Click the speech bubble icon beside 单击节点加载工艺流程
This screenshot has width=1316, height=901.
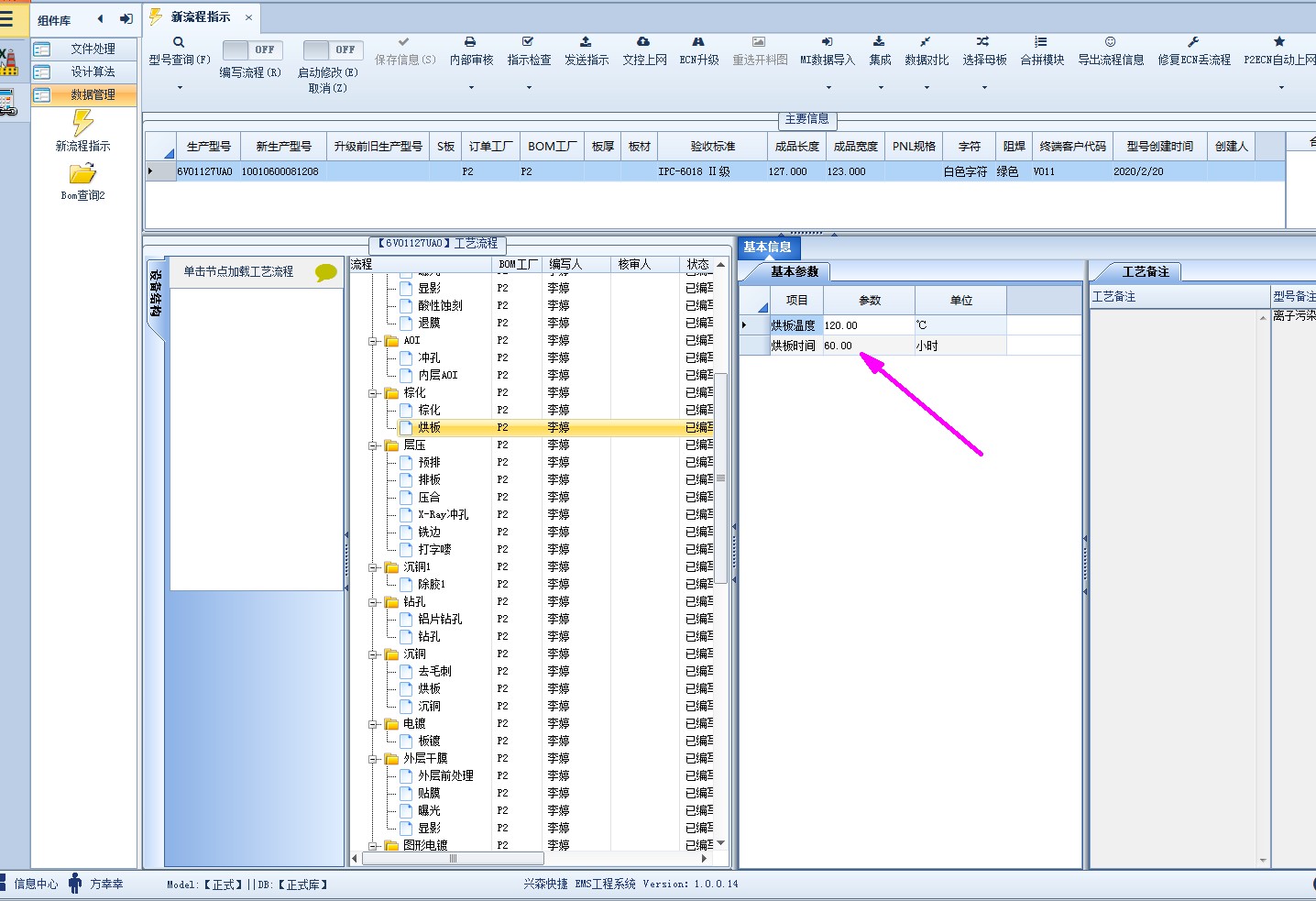[325, 272]
